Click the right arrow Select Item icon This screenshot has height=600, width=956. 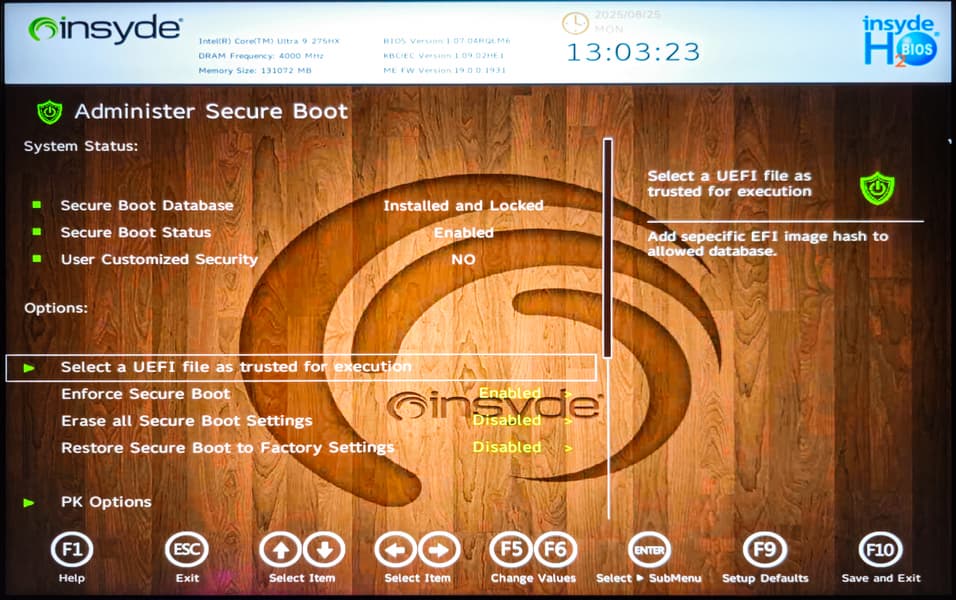(x=439, y=550)
